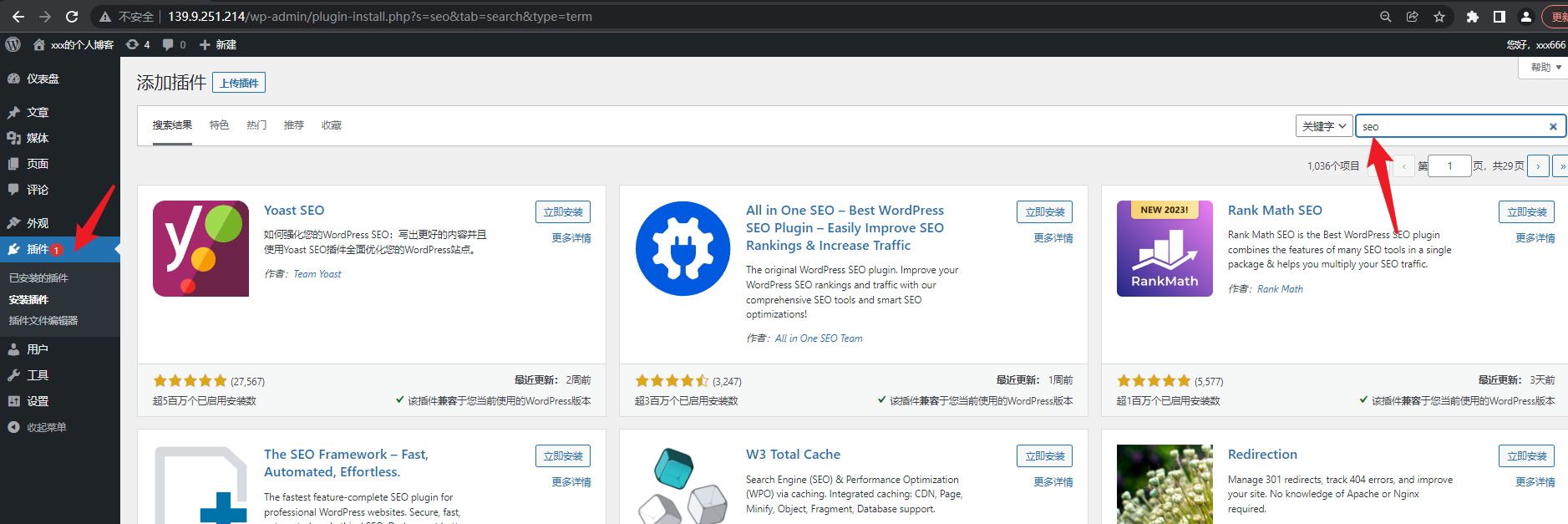1568x524 pixels.
Task: Click the share page icon in address bar
Action: (1413, 17)
